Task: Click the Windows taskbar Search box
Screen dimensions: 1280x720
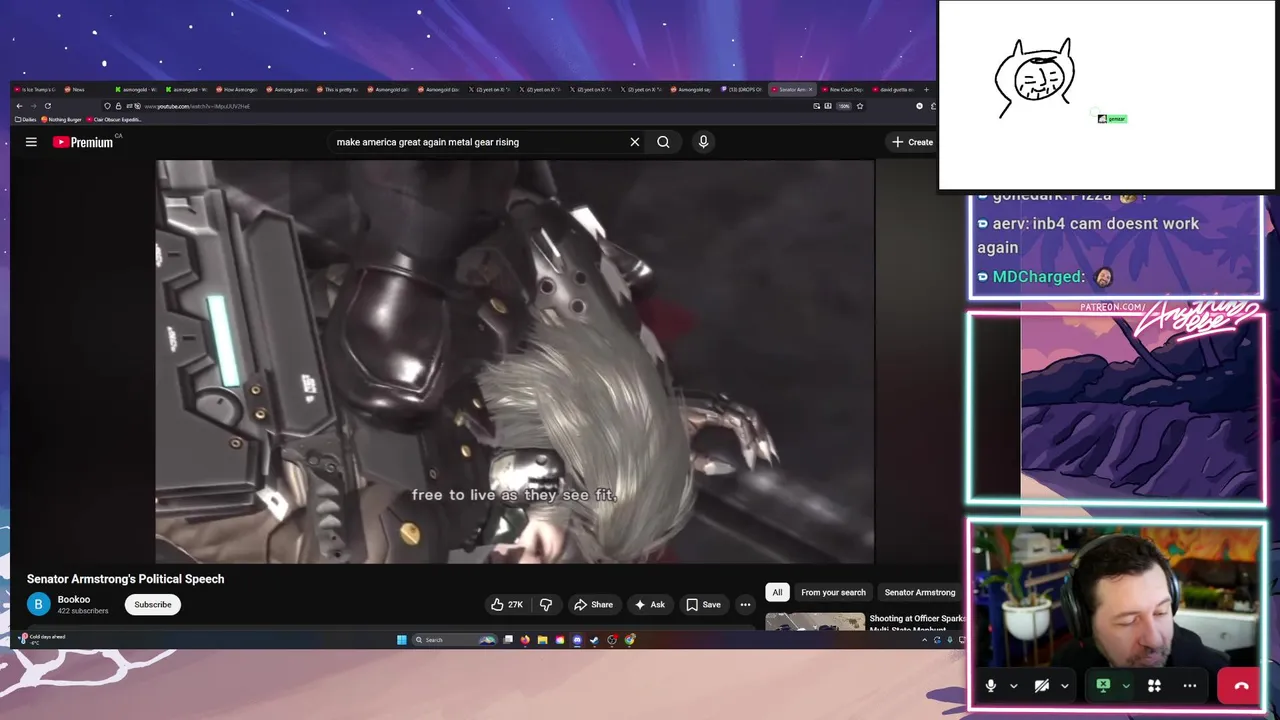Action: coord(455,640)
